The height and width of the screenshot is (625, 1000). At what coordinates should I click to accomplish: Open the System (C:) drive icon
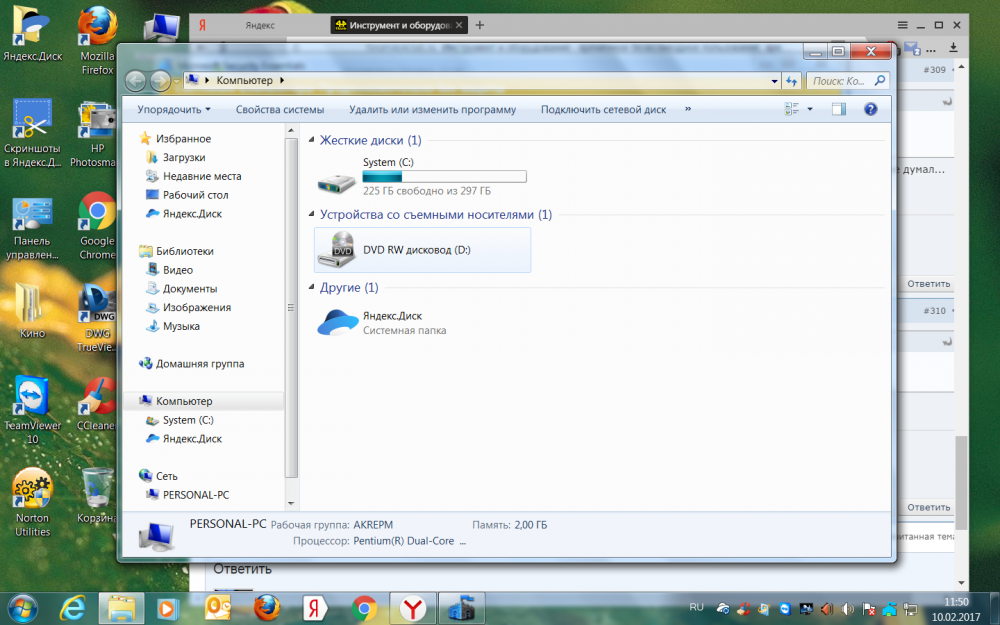(x=337, y=182)
